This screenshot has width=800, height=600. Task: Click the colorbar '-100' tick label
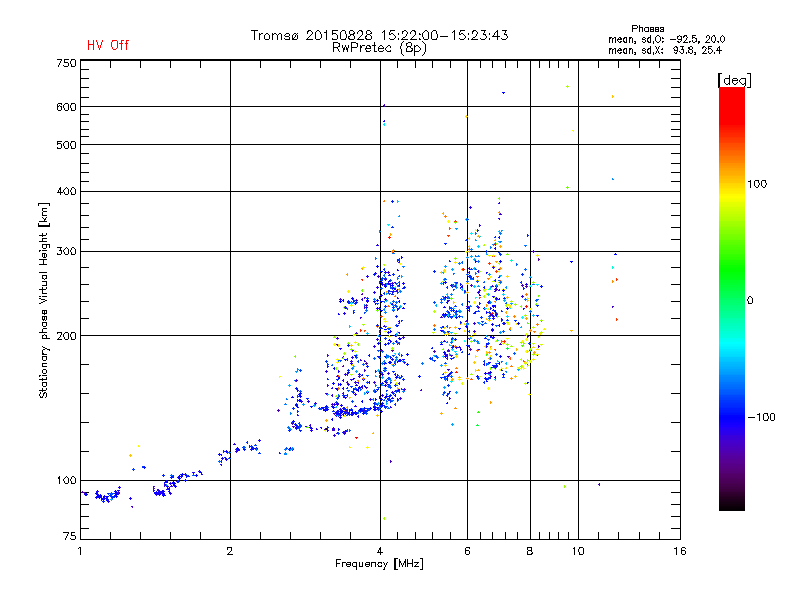761,417
